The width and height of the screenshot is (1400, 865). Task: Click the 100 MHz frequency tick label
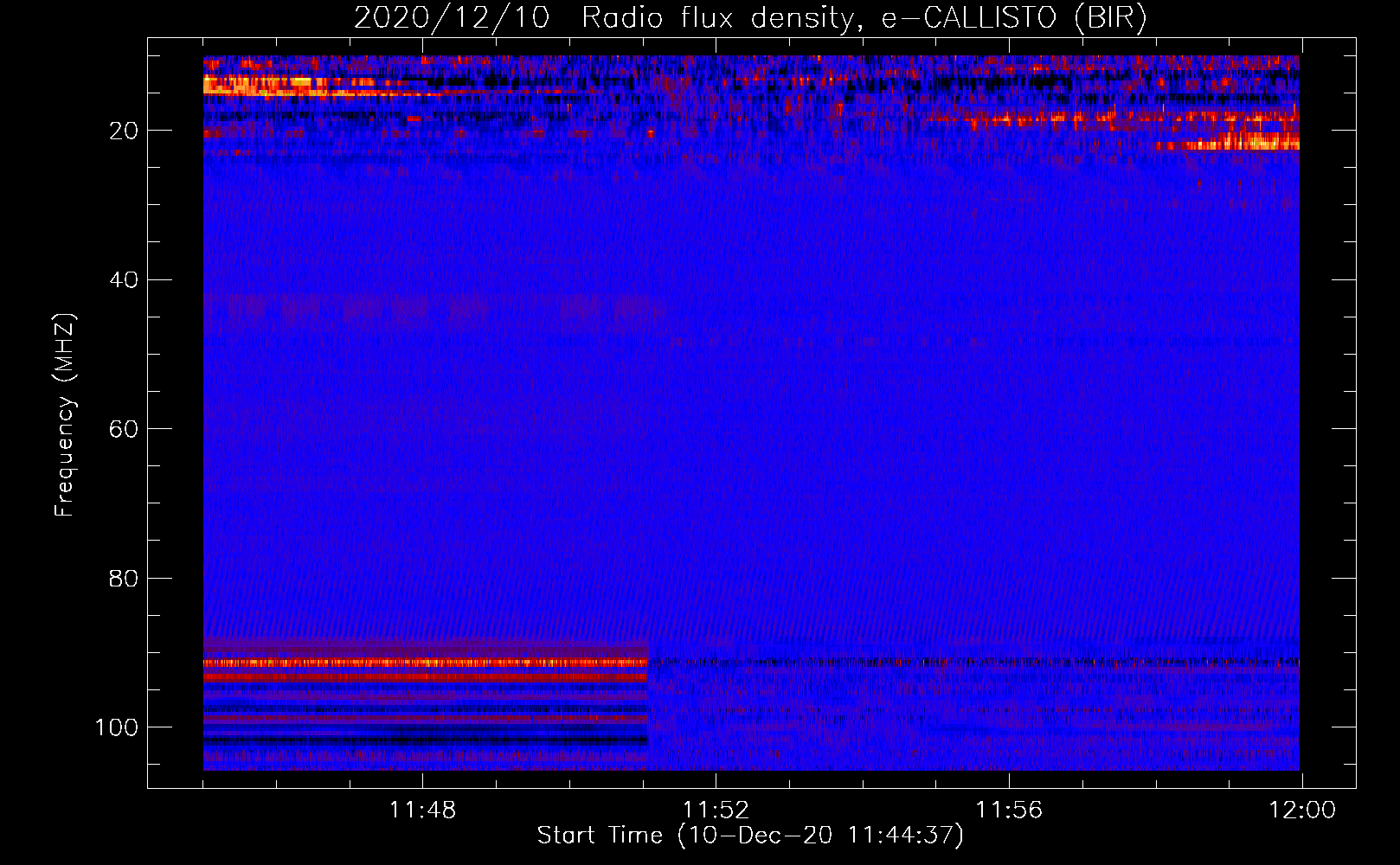pos(117,727)
